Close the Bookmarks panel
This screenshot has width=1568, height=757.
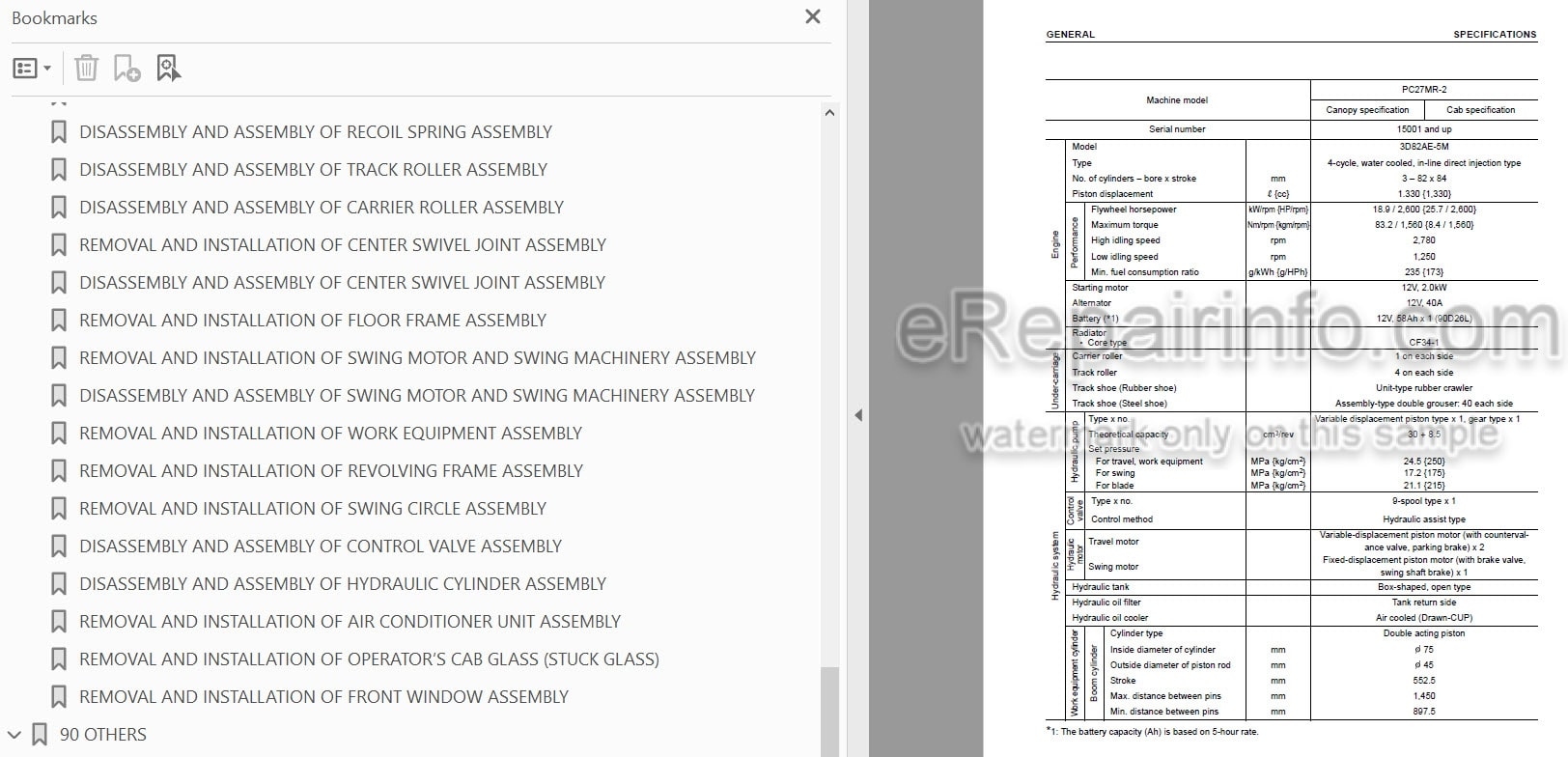coord(813,16)
